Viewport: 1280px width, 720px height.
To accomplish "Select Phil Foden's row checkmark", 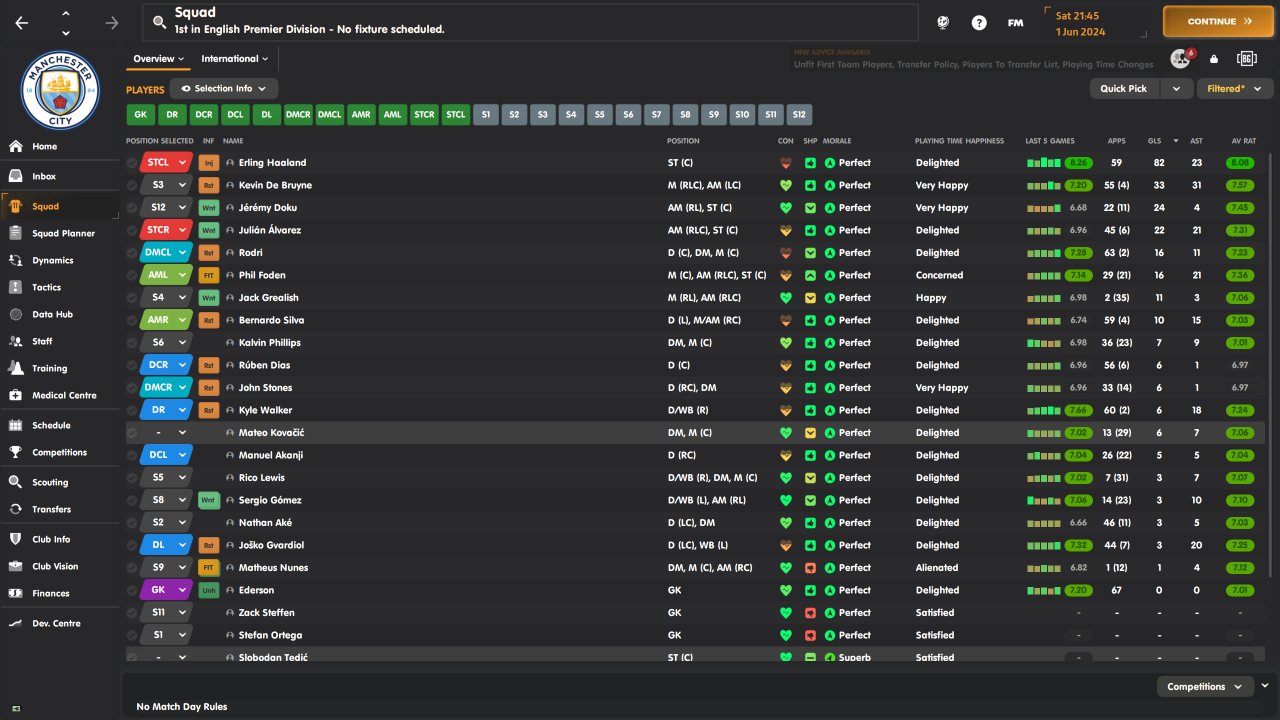I will [132, 275].
